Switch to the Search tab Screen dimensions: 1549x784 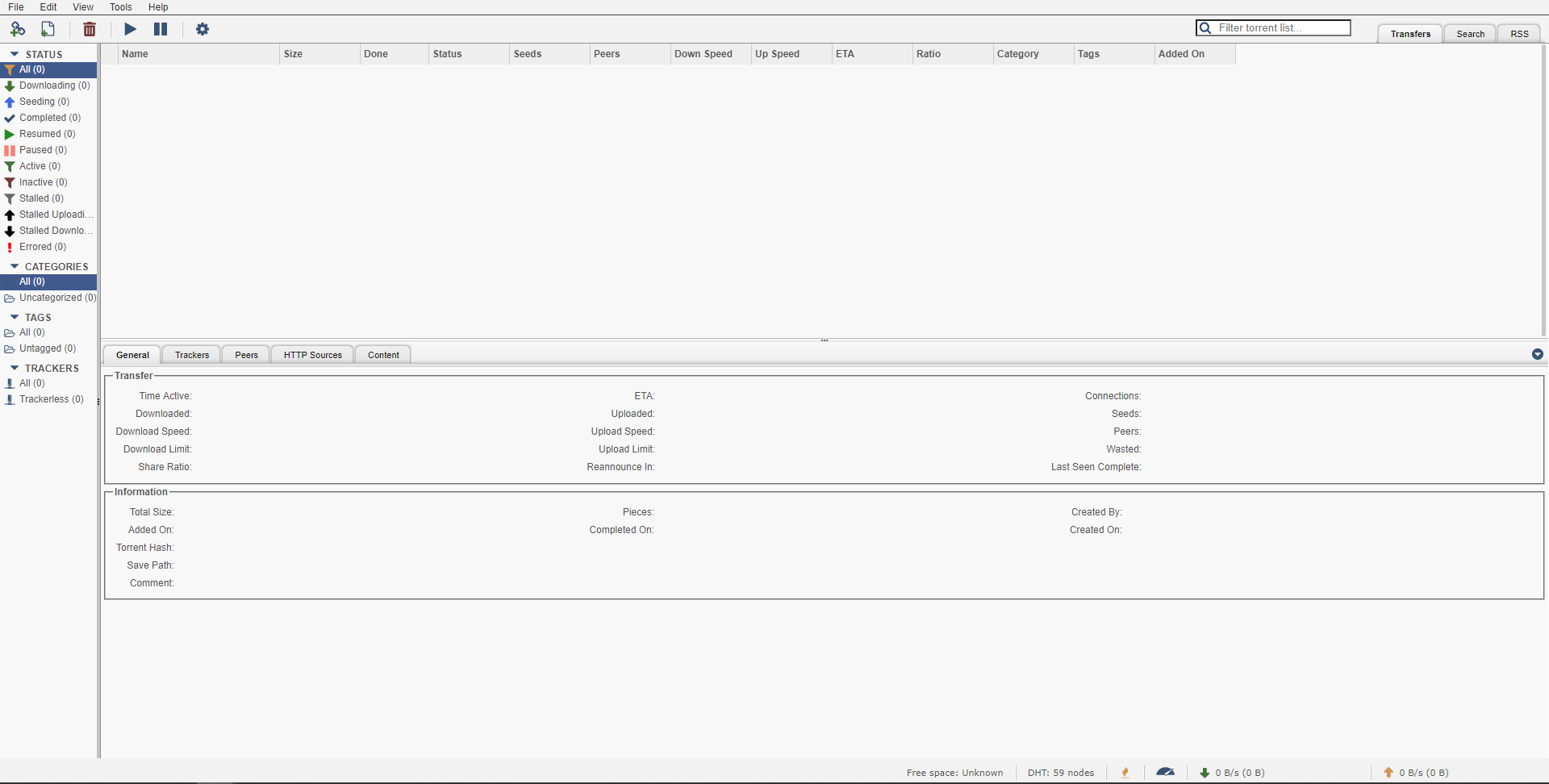1470,34
